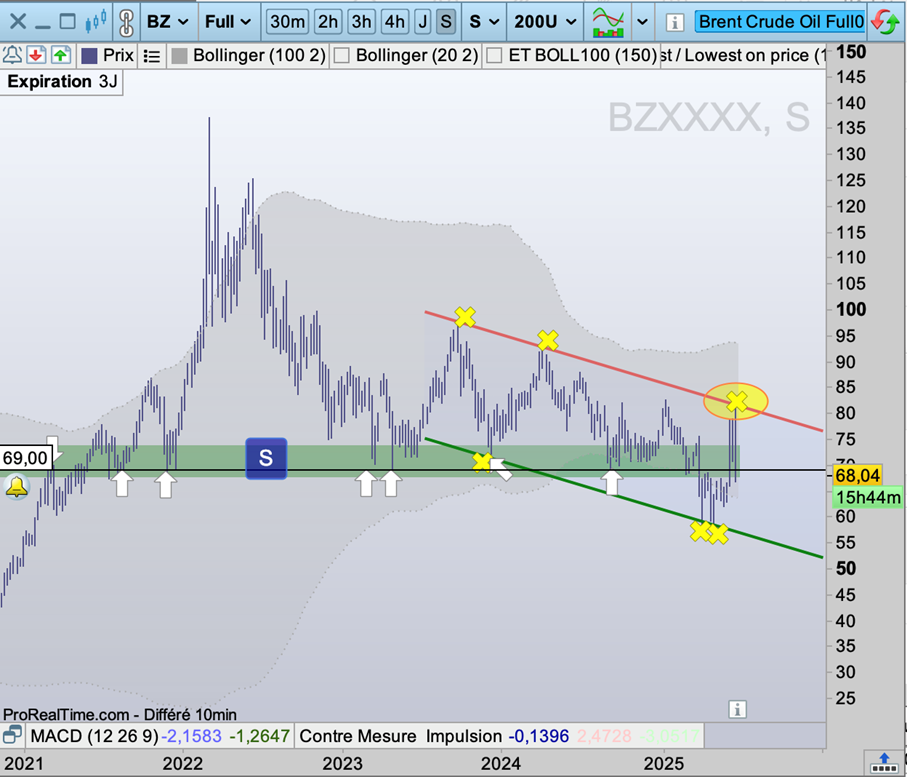Switch to 30m timeframe
The image size is (907, 777).
pos(287,22)
